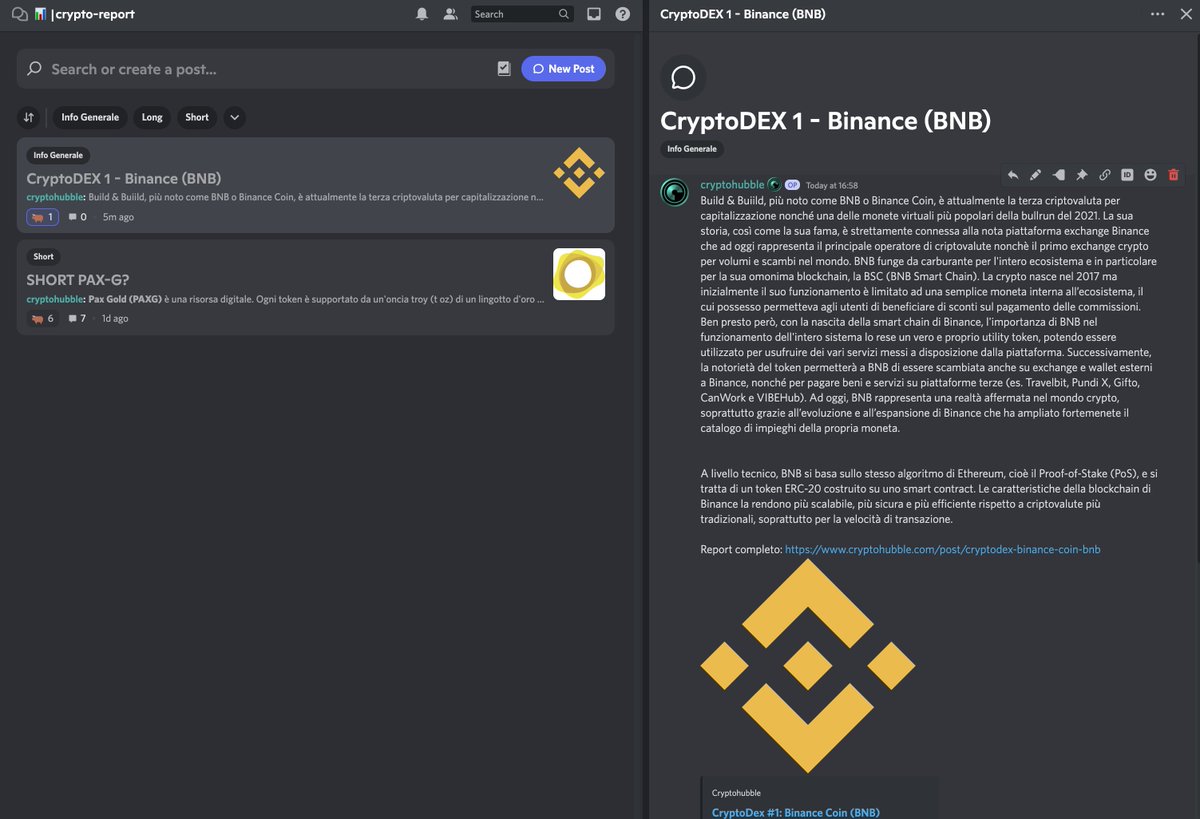The image size is (1200, 819).
Task: Click the server tag icon beside cryptohubble name
Action: point(774,185)
